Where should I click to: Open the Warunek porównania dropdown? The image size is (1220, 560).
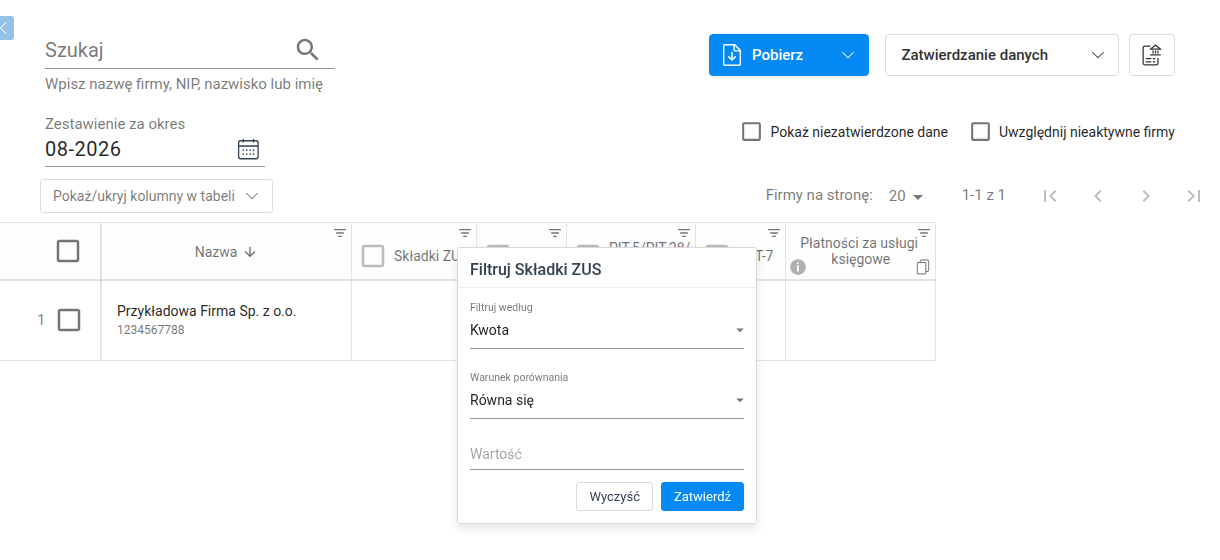(x=607, y=400)
